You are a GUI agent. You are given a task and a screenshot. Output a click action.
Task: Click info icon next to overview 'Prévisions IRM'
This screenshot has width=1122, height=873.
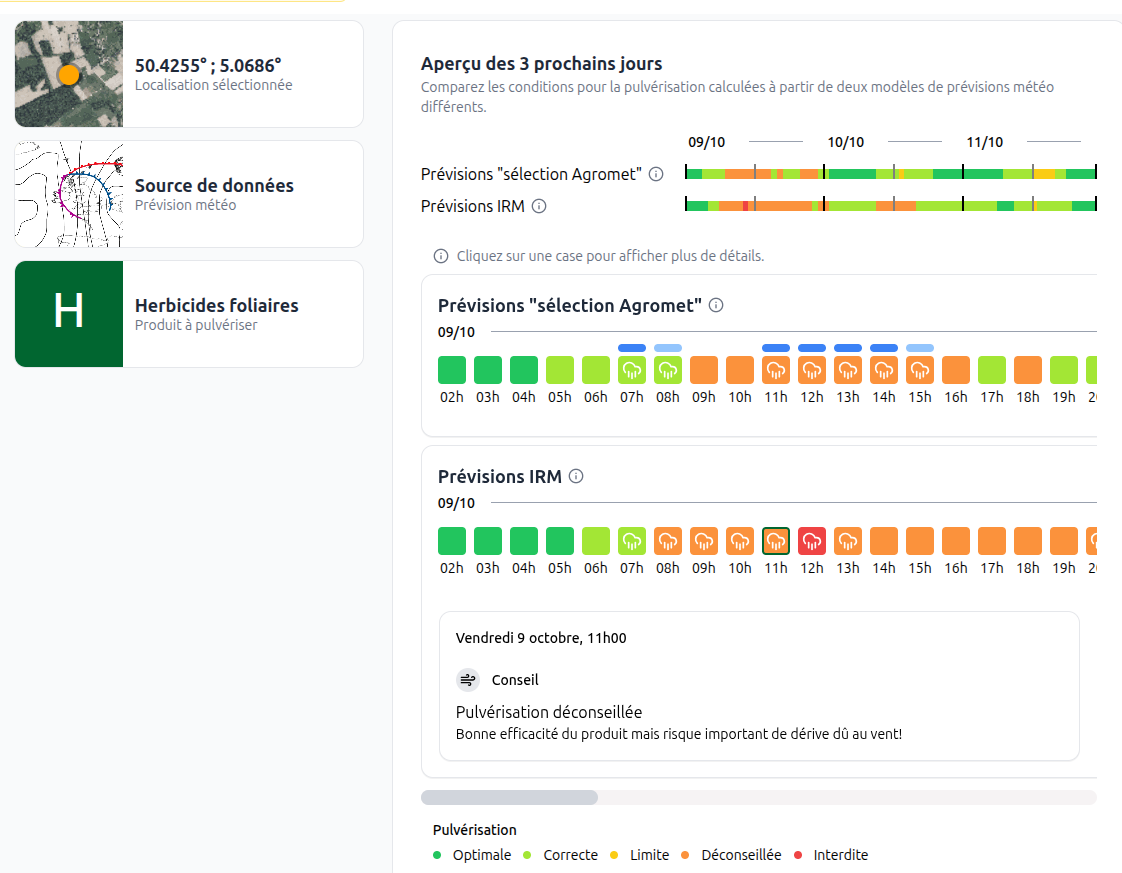tap(540, 206)
